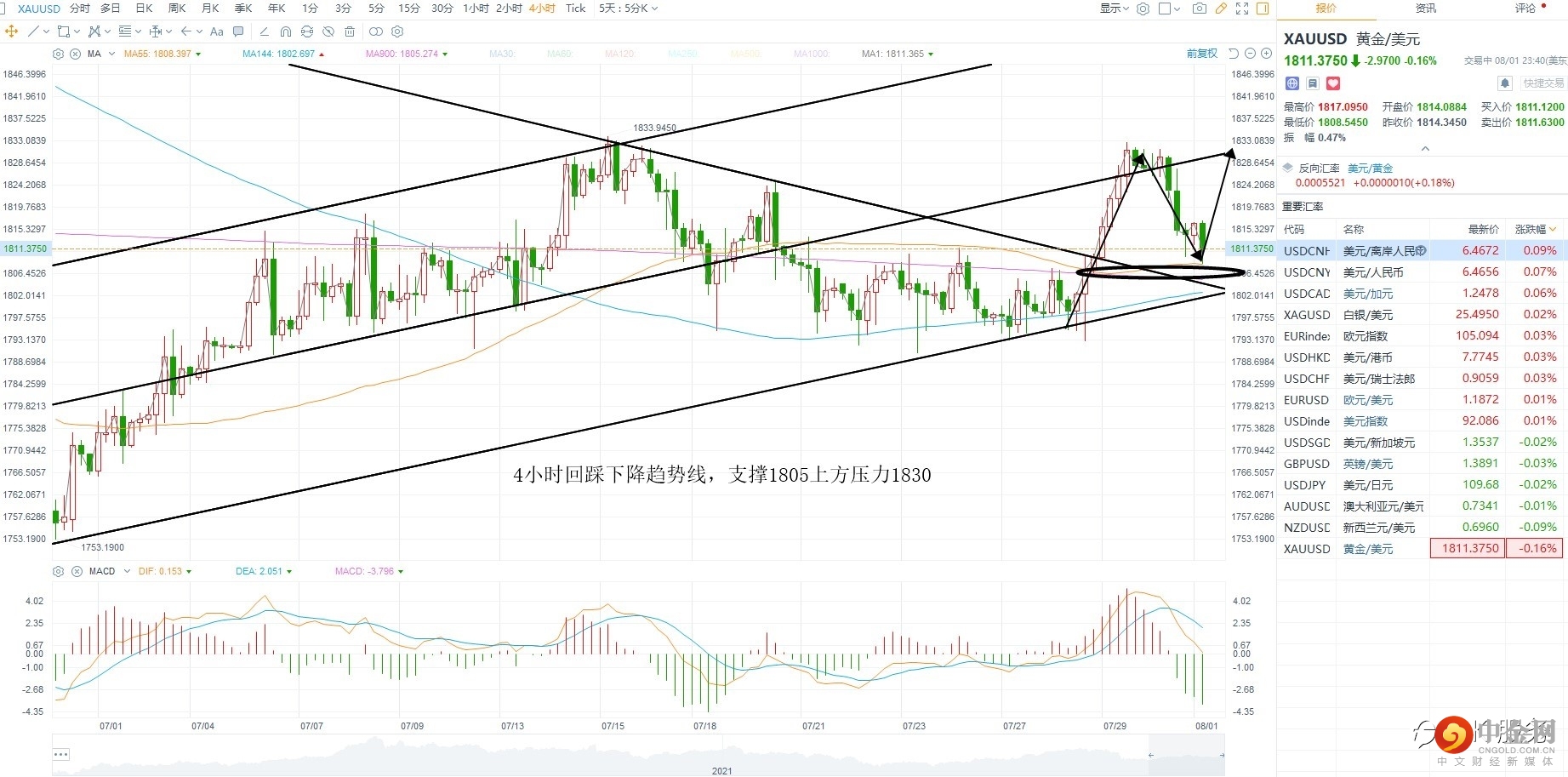Screen dimensions: 1568x777
Task: Toggle the sync drawings icon
Action: coord(306,31)
